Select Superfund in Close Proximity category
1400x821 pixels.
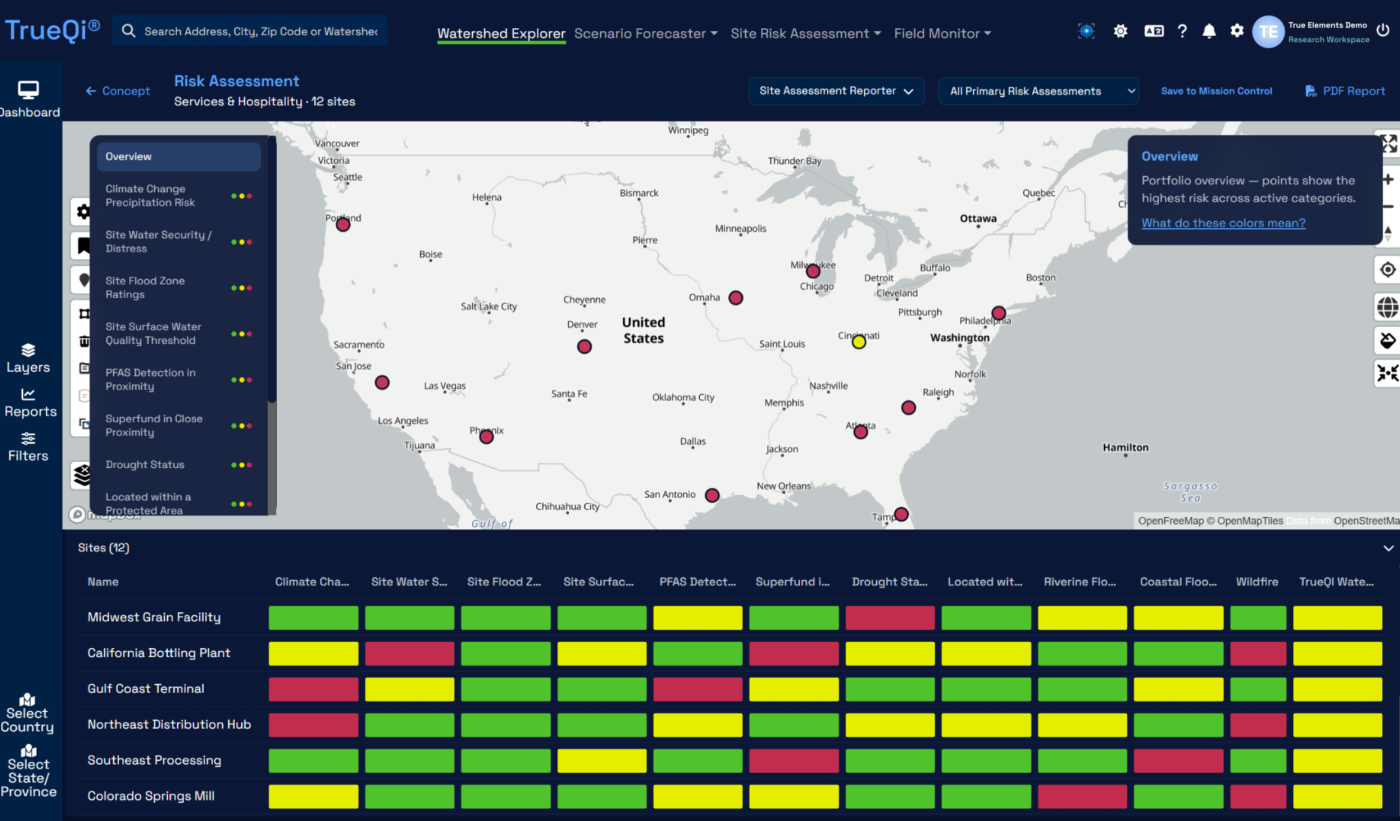[x=179, y=426]
